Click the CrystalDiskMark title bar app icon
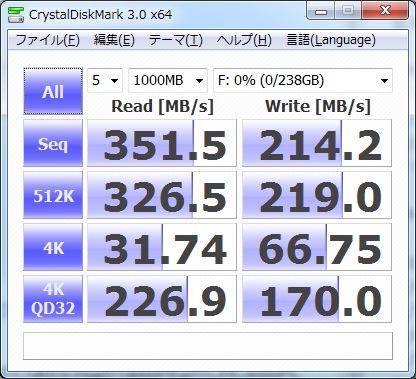The height and width of the screenshot is (379, 416). pyautogui.click(x=16, y=14)
